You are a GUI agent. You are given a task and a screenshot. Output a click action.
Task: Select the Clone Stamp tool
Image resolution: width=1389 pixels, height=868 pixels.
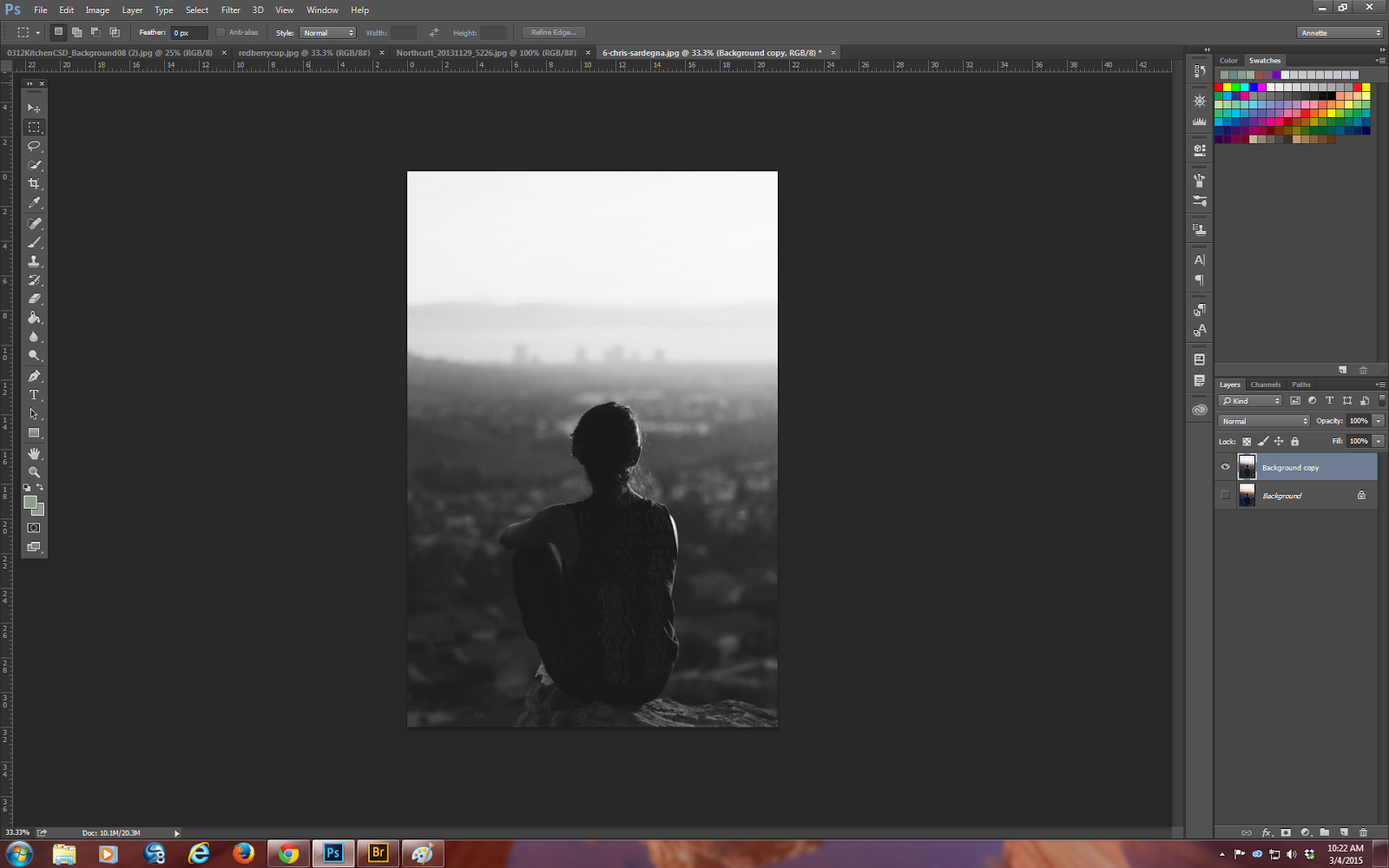[x=34, y=261]
